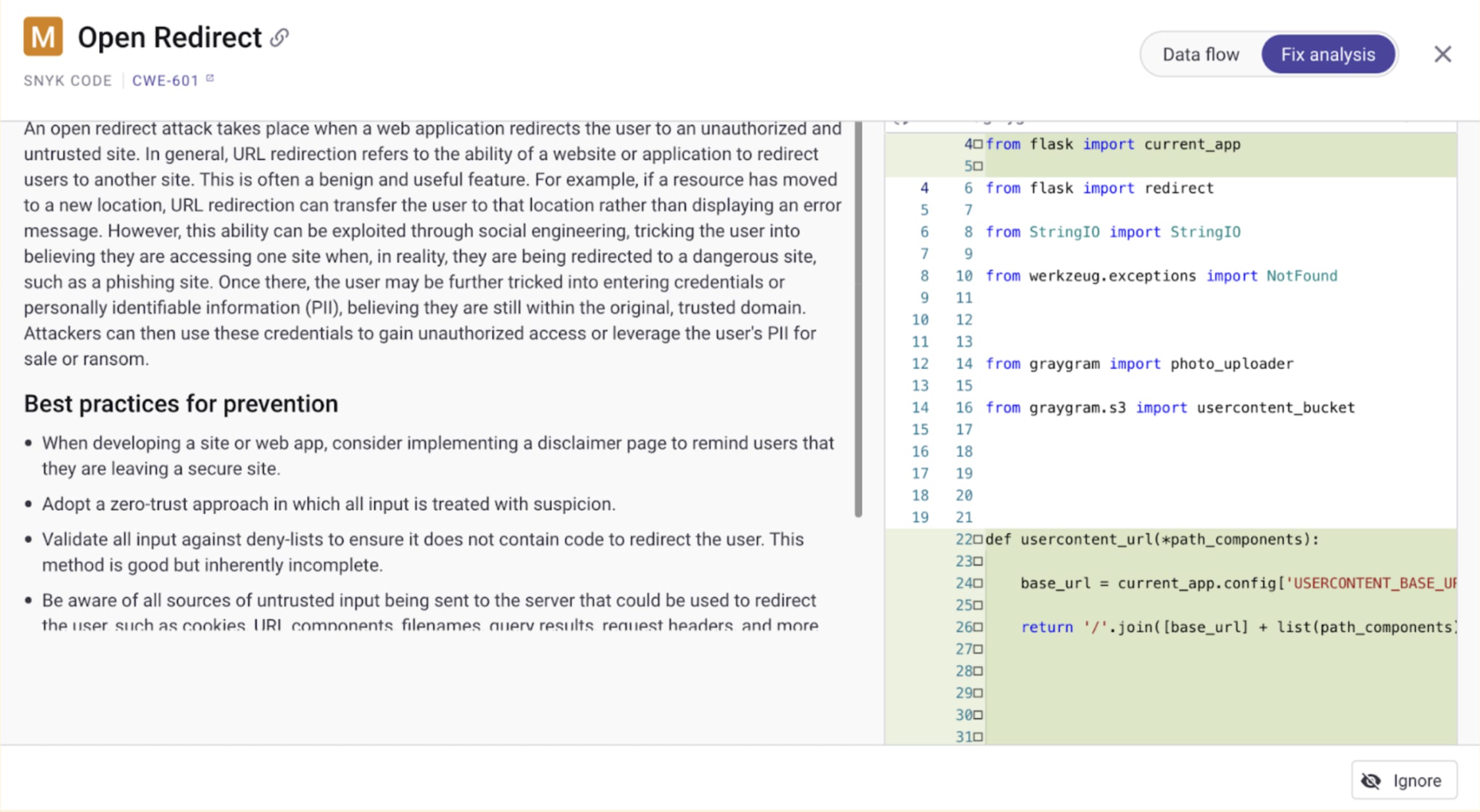
Task: Click code line 'from flask import current_app'
Action: pos(1112,144)
